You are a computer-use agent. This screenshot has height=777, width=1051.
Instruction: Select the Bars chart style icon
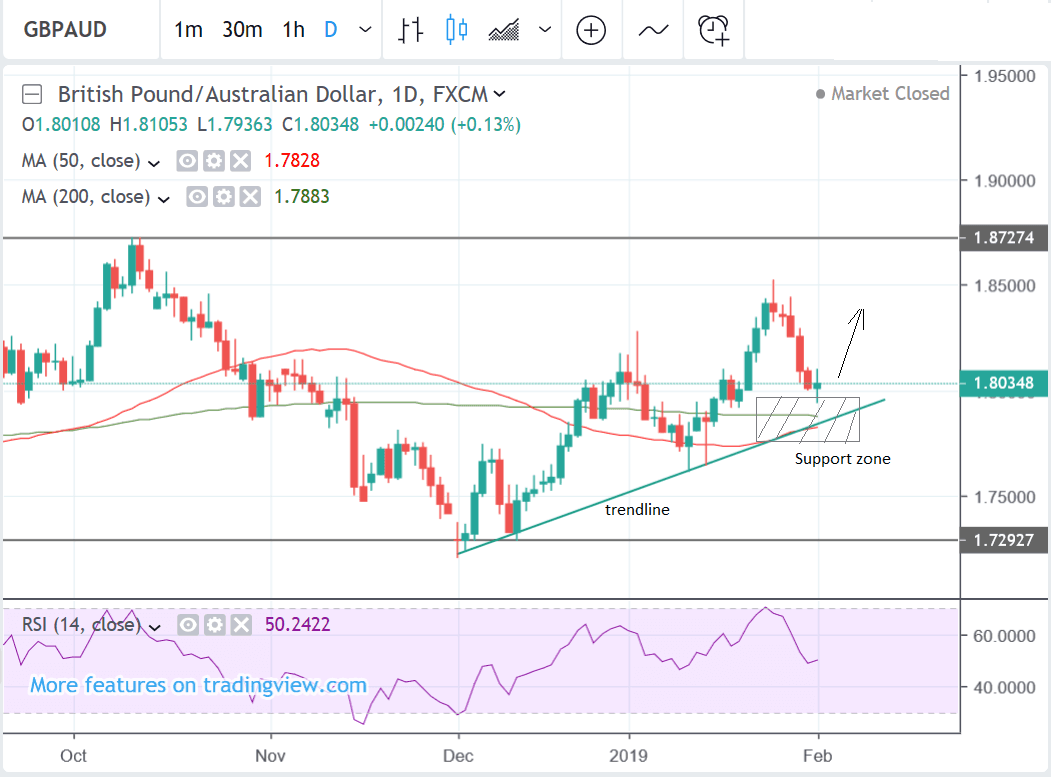[x=410, y=30]
